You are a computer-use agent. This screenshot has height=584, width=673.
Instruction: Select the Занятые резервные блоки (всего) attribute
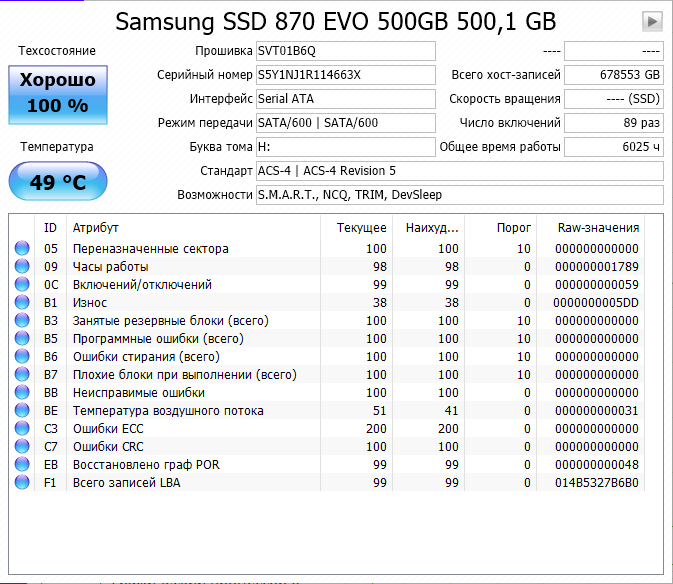pos(170,321)
